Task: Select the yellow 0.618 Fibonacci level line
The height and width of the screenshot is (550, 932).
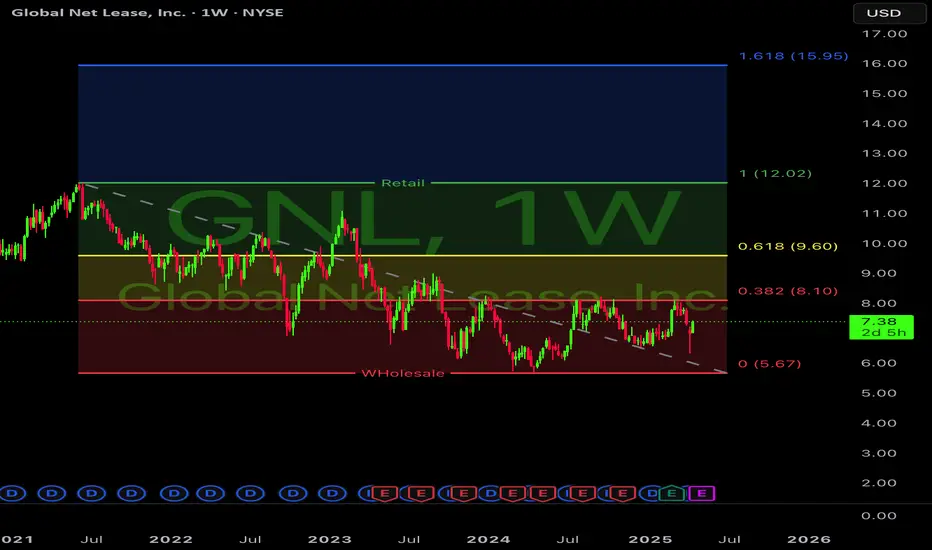Action: point(402,256)
